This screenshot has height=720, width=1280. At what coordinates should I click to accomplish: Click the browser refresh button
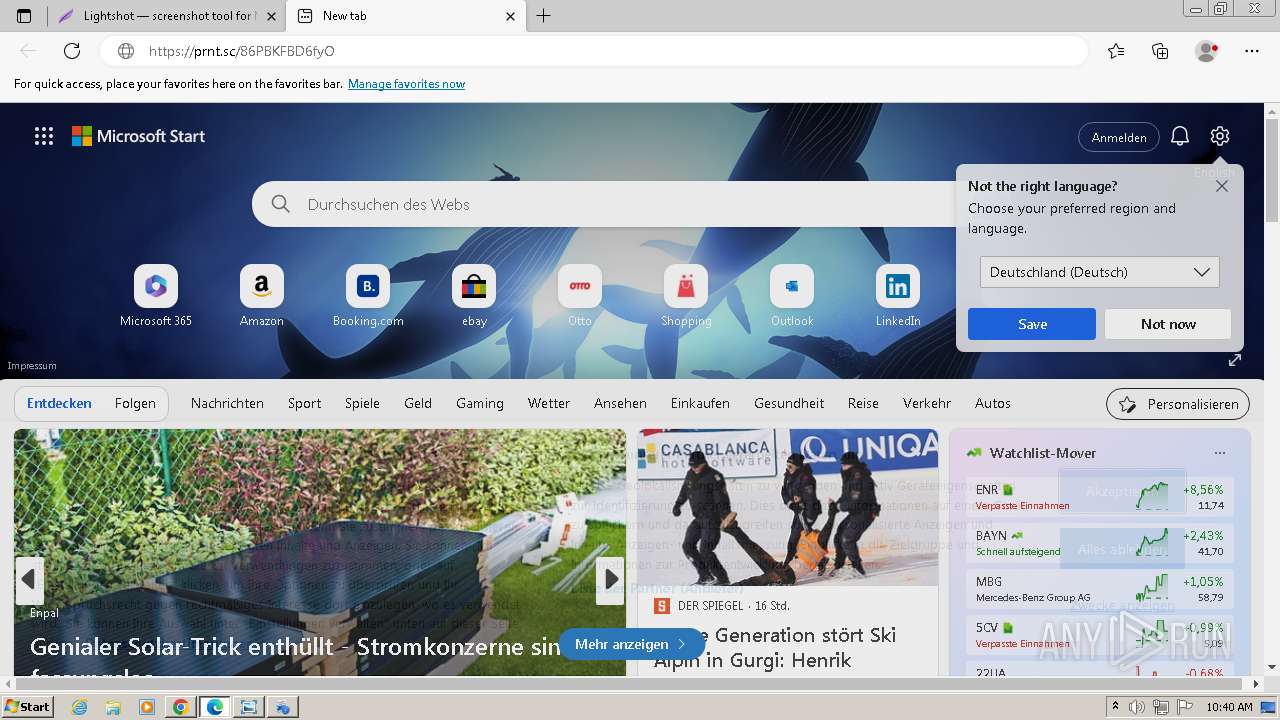(x=72, y=51)
